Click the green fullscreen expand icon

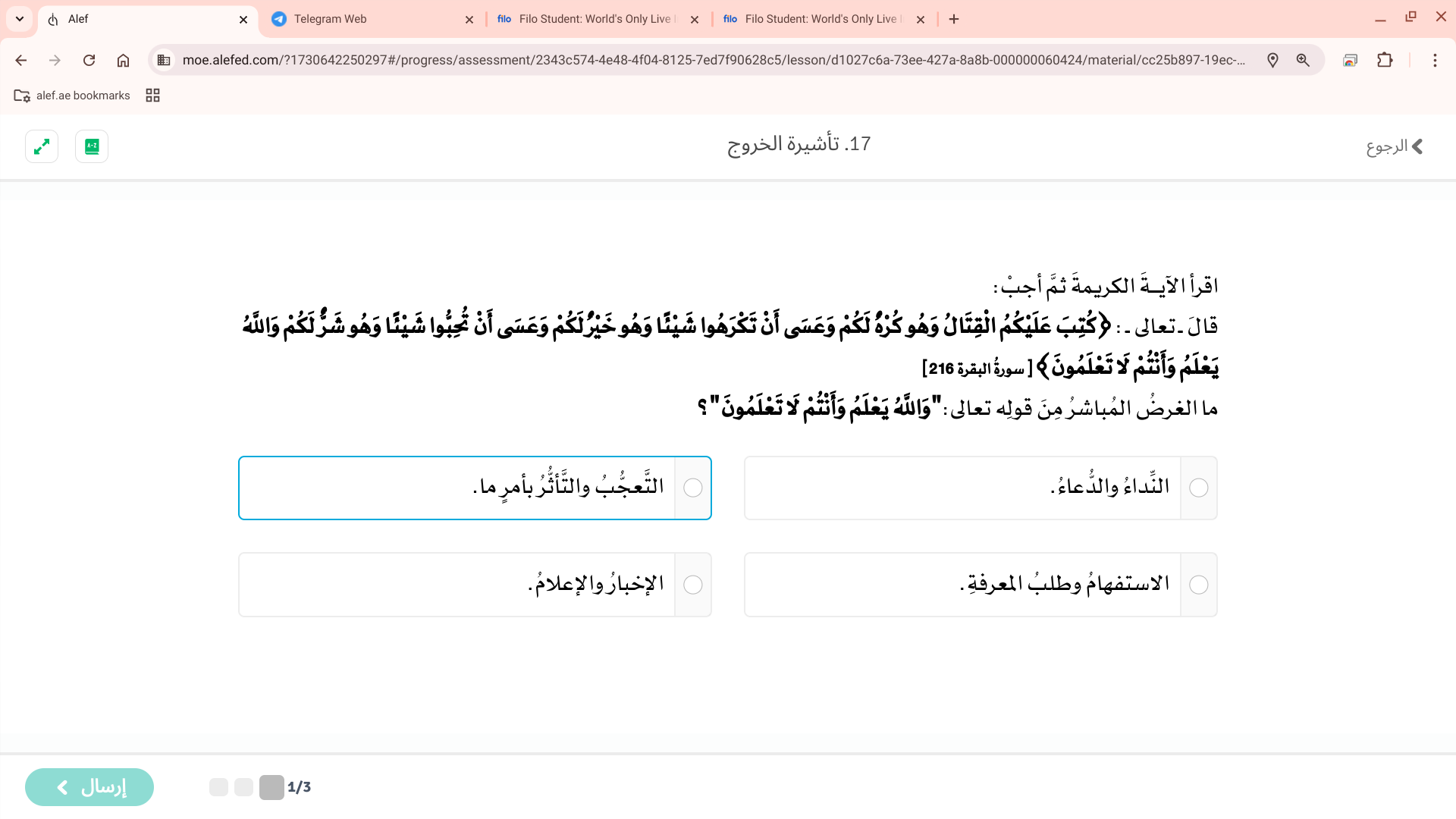coord(42,146)
